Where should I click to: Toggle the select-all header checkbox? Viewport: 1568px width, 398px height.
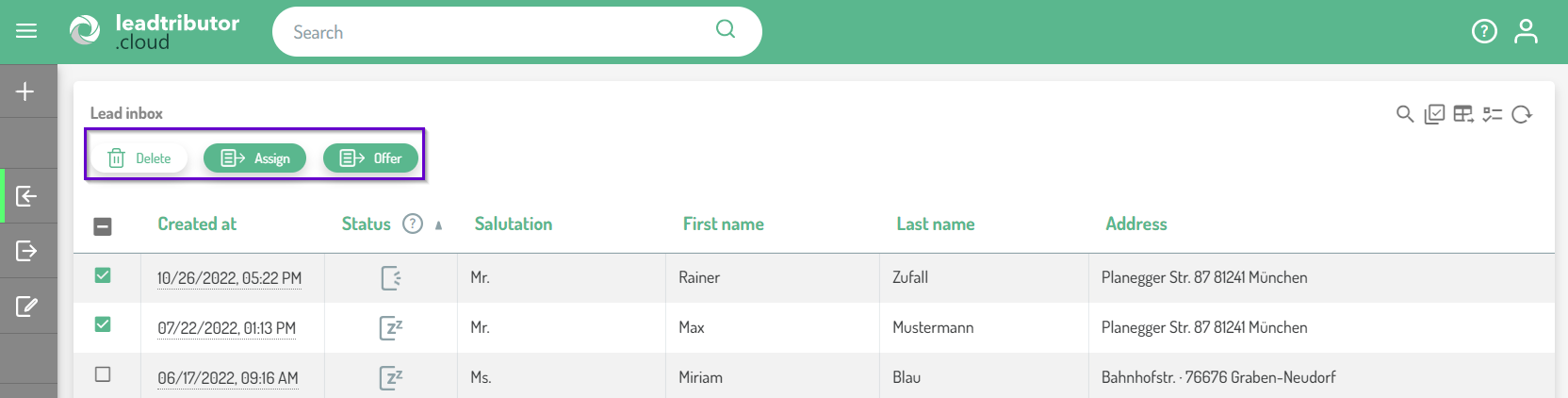[x=103, y=226]
